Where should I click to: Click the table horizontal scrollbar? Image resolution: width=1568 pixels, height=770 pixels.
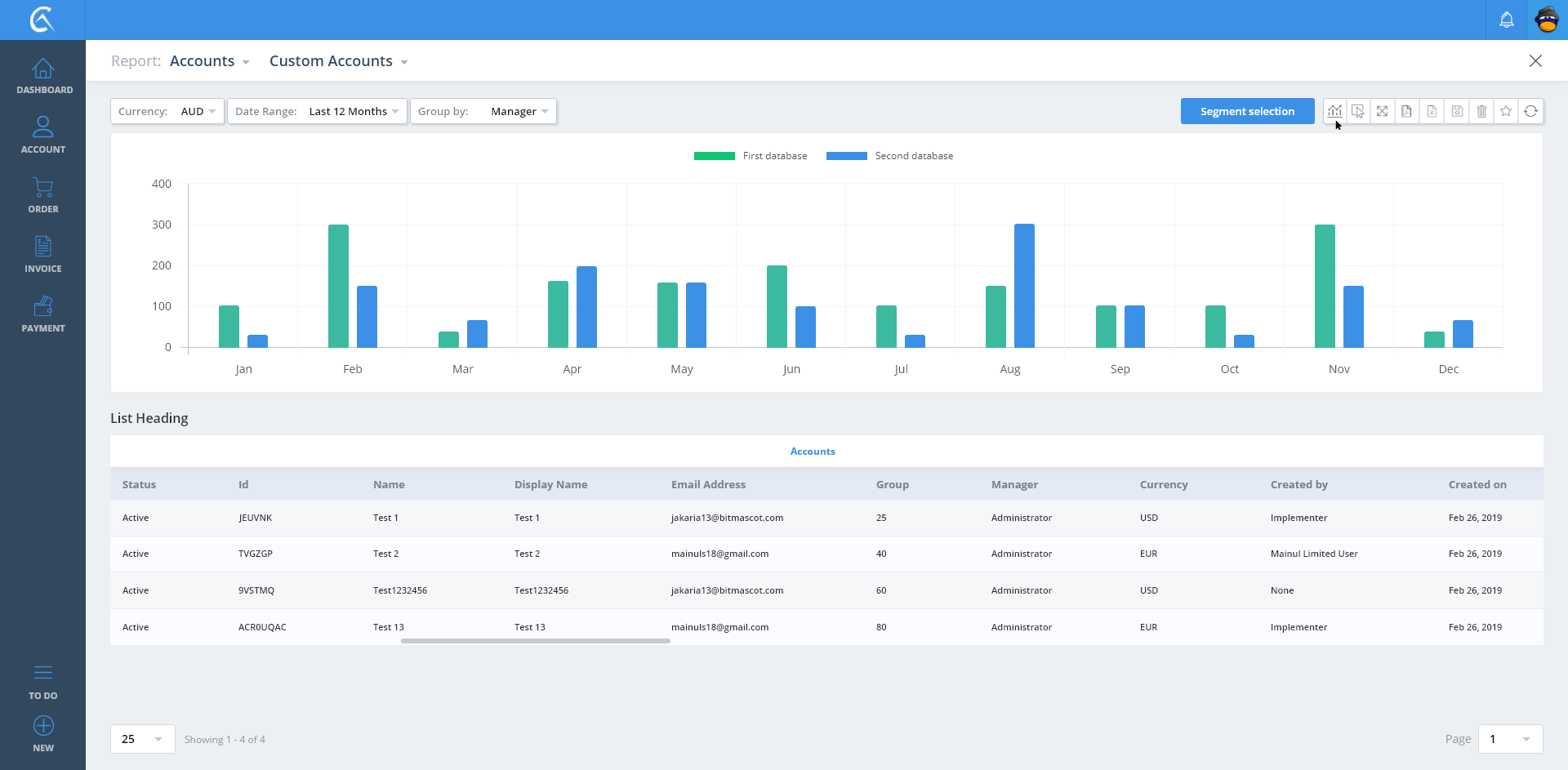point(535,641)
